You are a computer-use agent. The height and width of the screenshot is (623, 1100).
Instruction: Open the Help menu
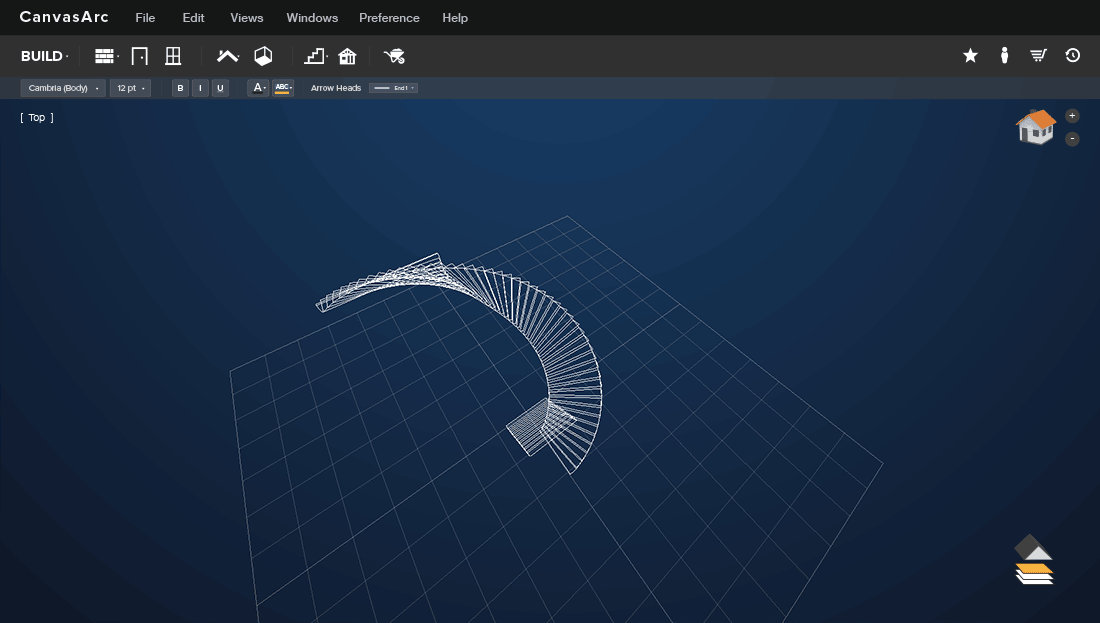455,18
